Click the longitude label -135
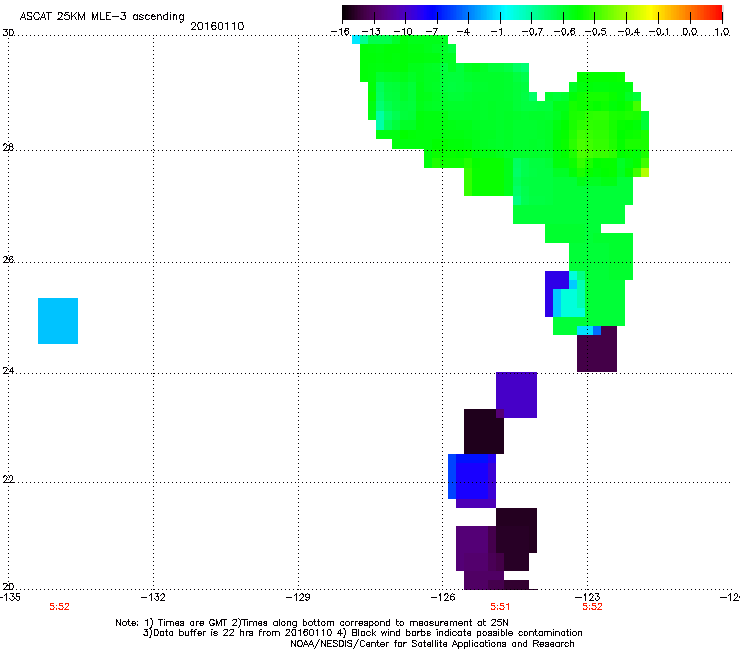The height and width of the screenshot is (650, 740). coord(10,597)
